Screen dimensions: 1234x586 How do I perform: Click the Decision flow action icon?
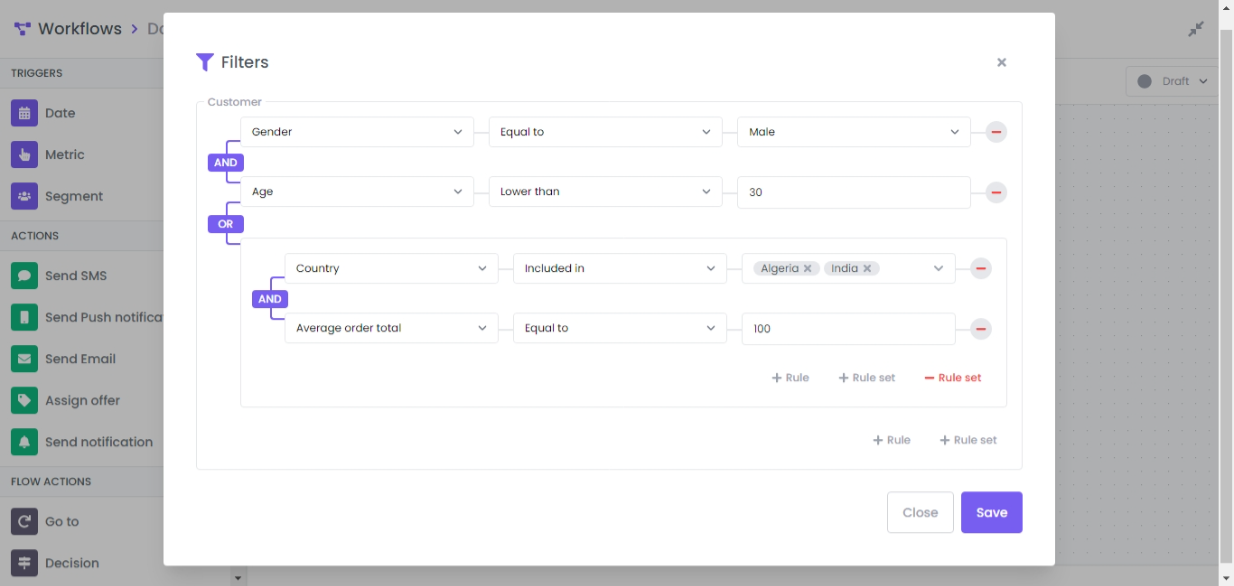24,563
